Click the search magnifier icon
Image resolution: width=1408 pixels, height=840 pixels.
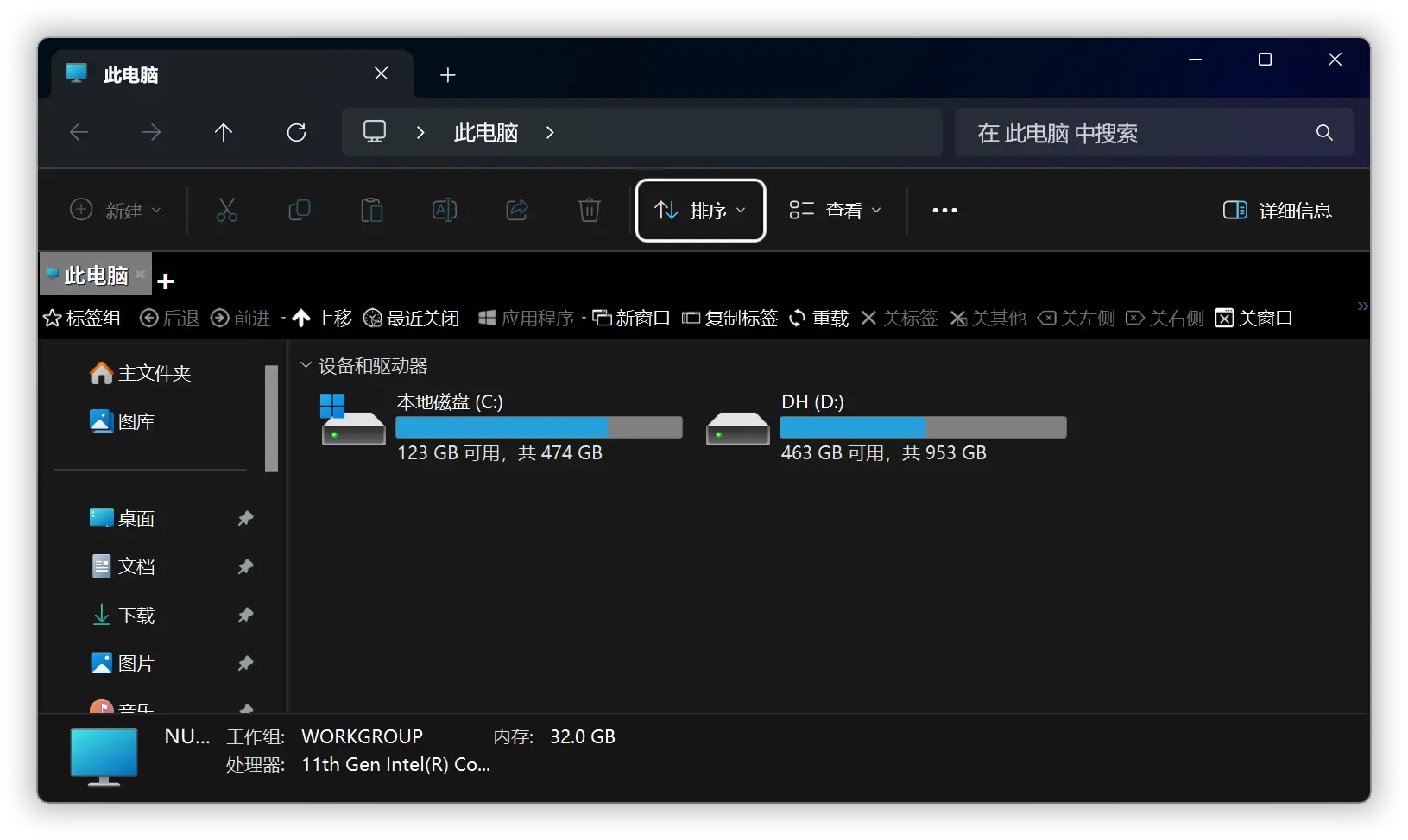pos(1324,132)
